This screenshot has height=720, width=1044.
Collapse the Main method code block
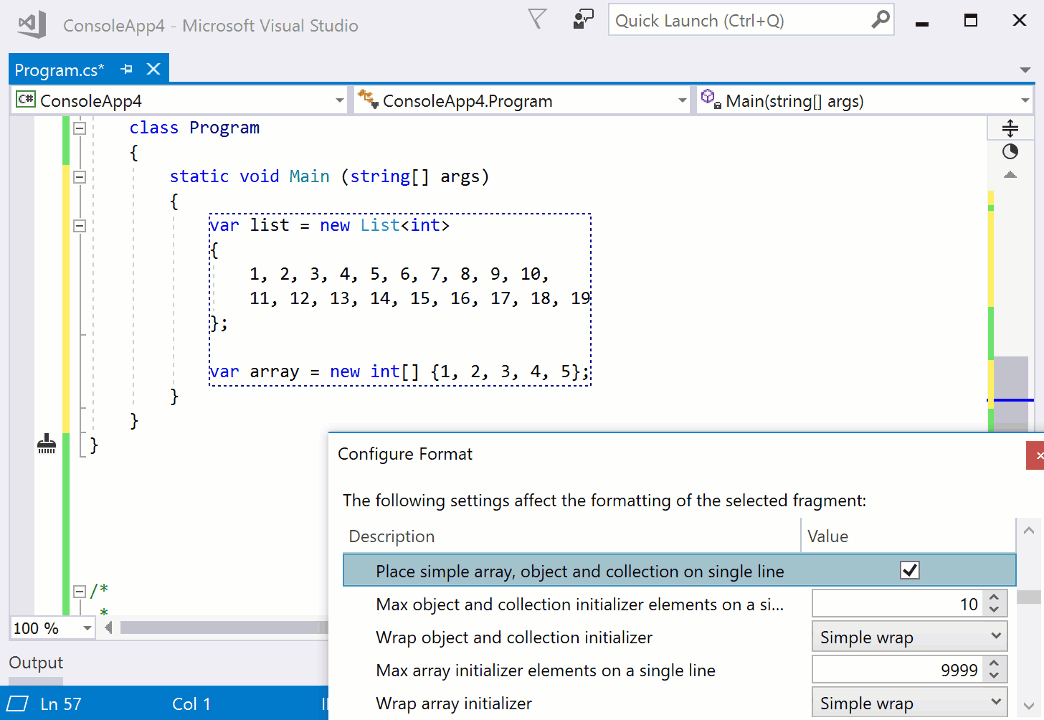click(x=79, y=177)
